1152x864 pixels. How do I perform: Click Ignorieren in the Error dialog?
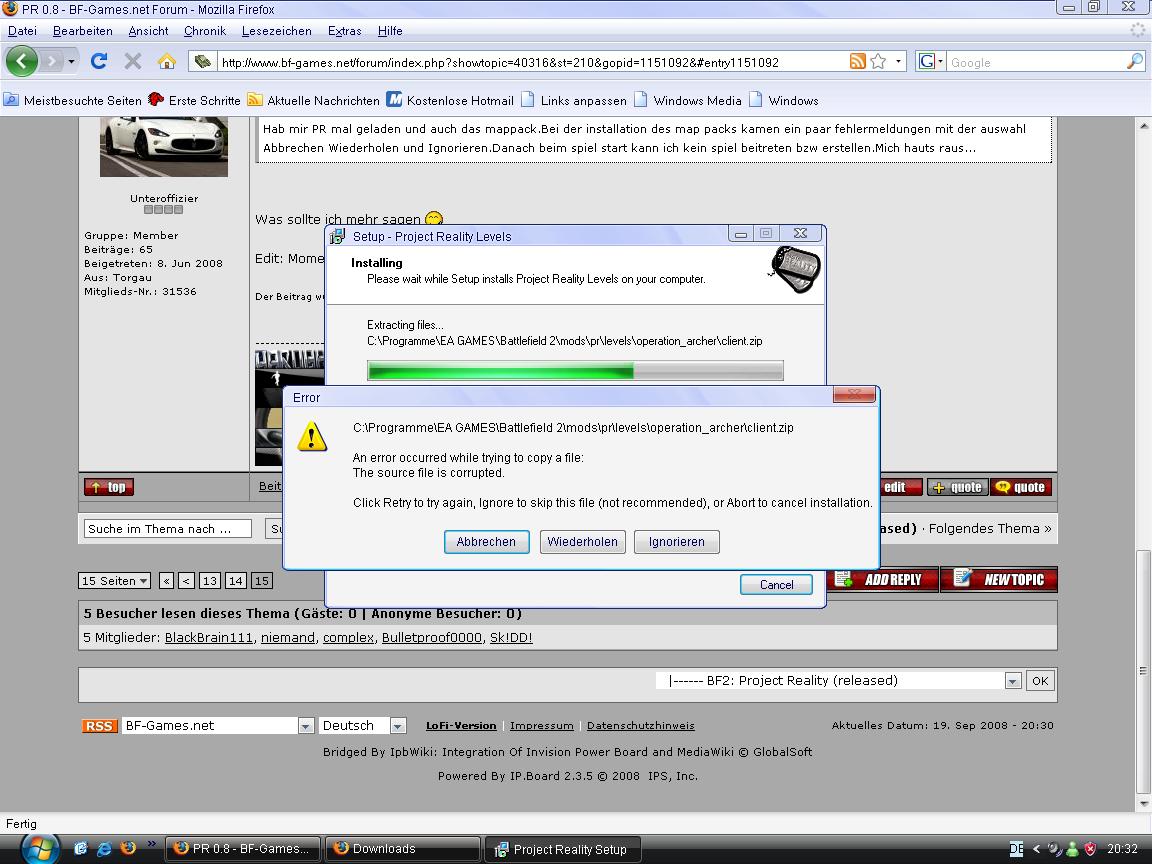pos(677,541)
